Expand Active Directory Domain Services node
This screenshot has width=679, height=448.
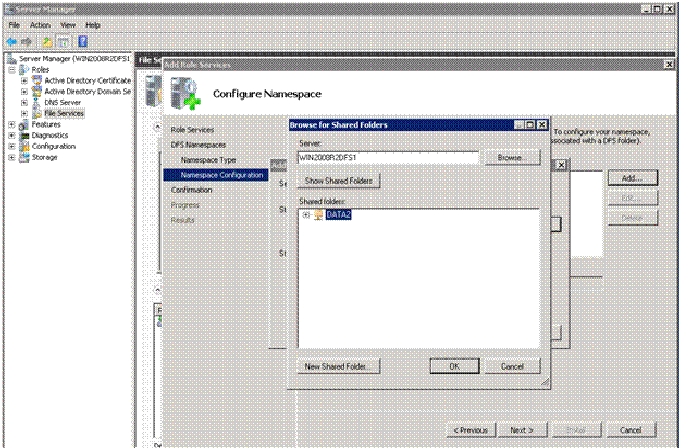point(24,91)
